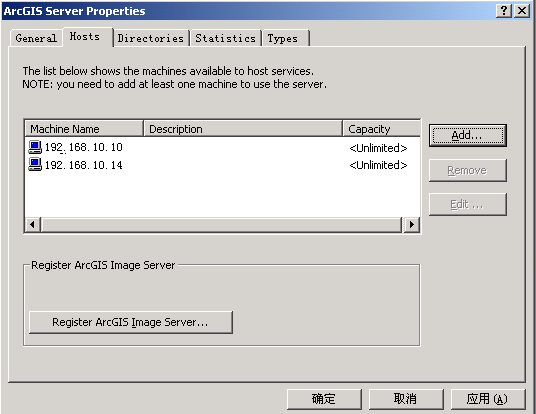Click the Capacity column header
The height and width of the screenshot is (414, 536).
click(x=381, y=129)
